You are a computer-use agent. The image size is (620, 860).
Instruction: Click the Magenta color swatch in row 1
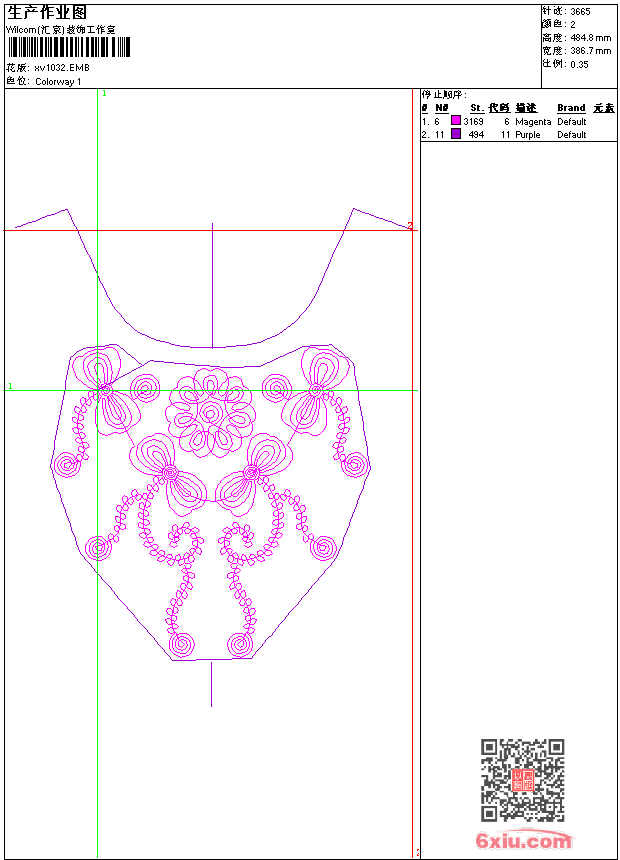[456, 121]
